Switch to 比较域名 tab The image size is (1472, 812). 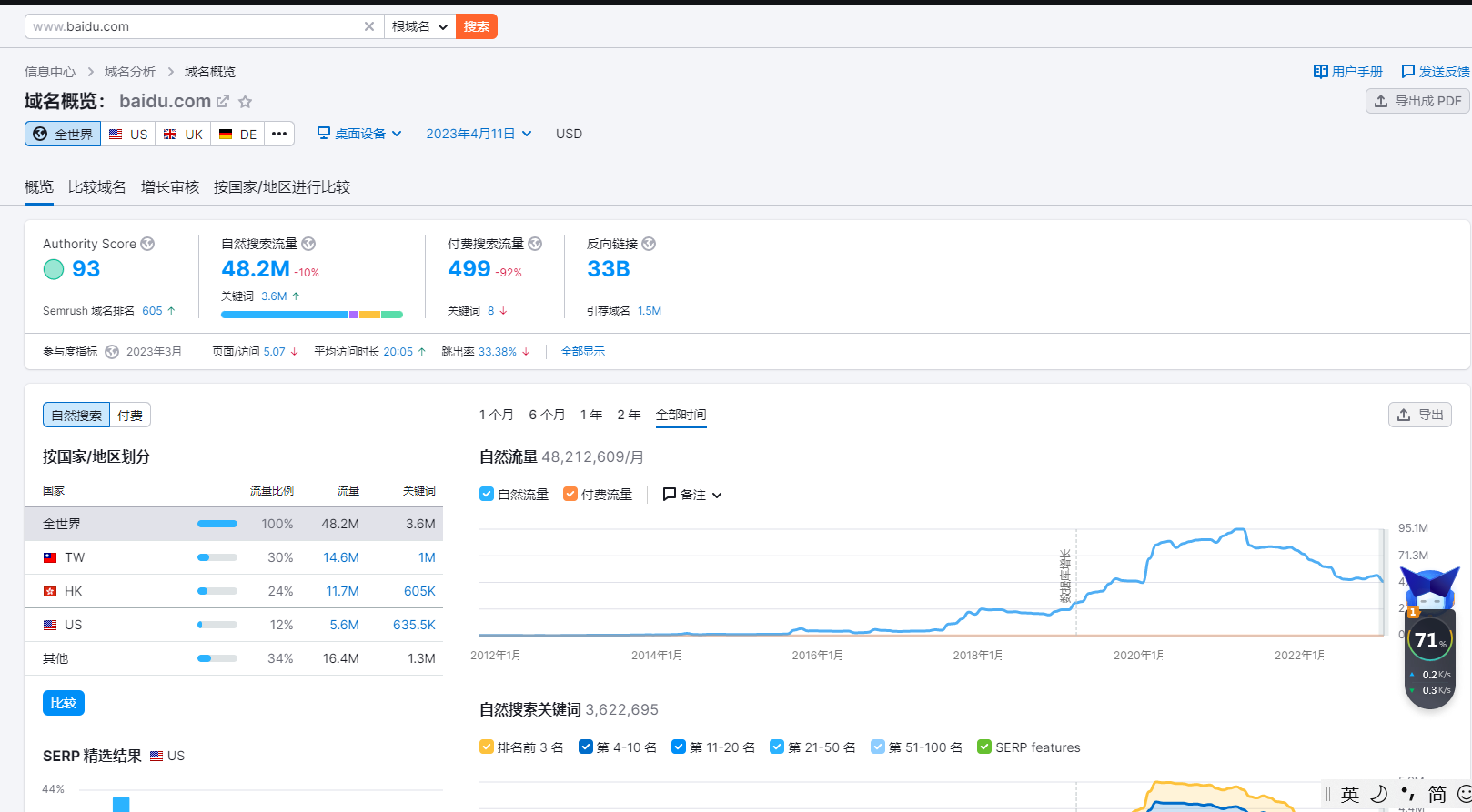click(x=97, y=187)
